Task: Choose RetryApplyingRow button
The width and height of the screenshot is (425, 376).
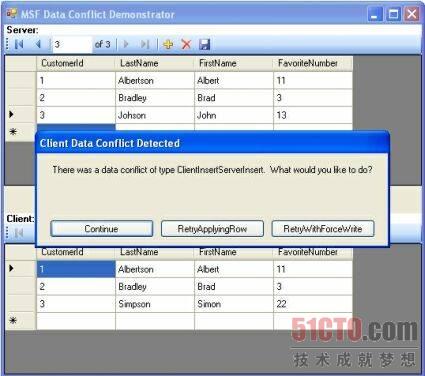Action: point(212,229)
